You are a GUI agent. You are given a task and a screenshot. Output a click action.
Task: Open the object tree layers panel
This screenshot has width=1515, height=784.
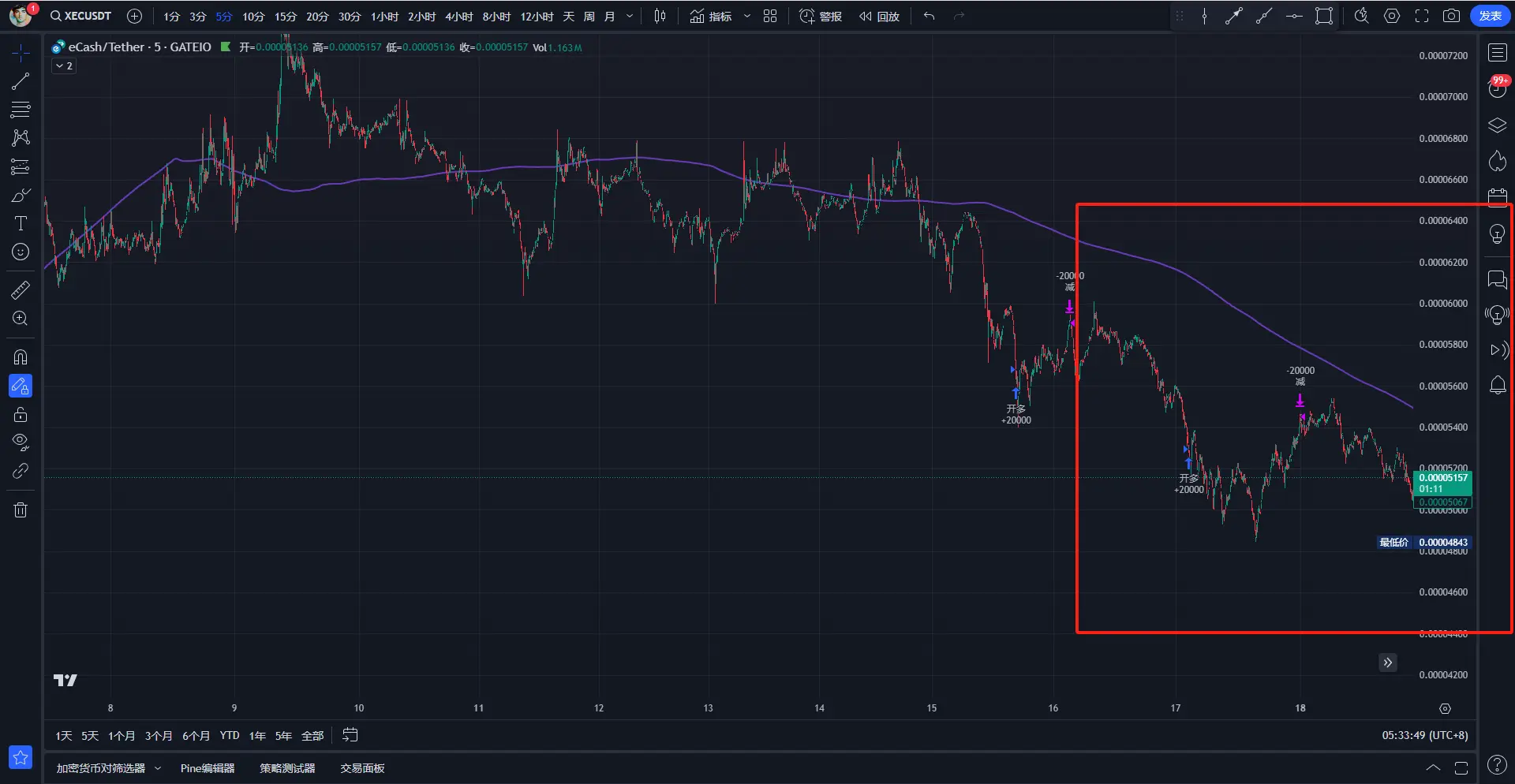(x=1497, y=125)
